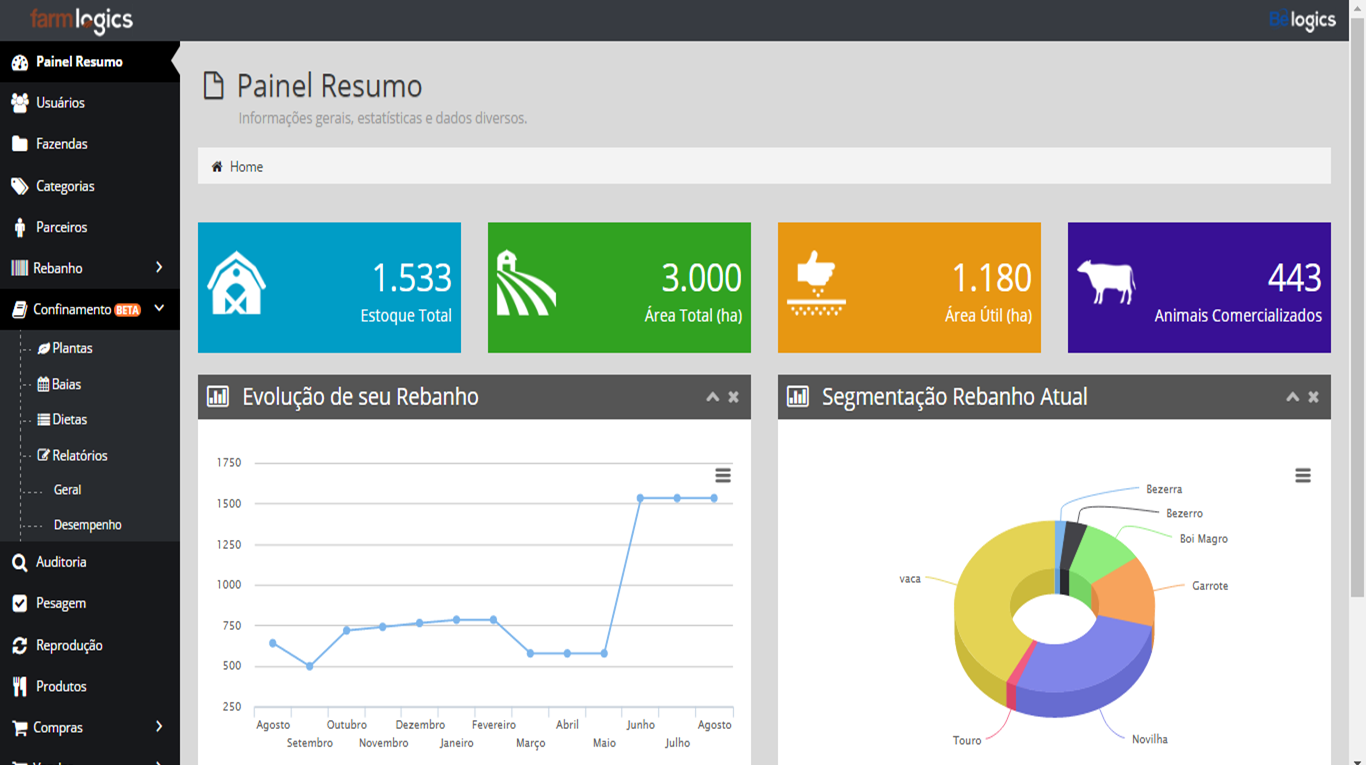Screen dimensions: 1366x765
Task: Collapse the Evolução de seu Rebanho panel
Action: (712, 397)
